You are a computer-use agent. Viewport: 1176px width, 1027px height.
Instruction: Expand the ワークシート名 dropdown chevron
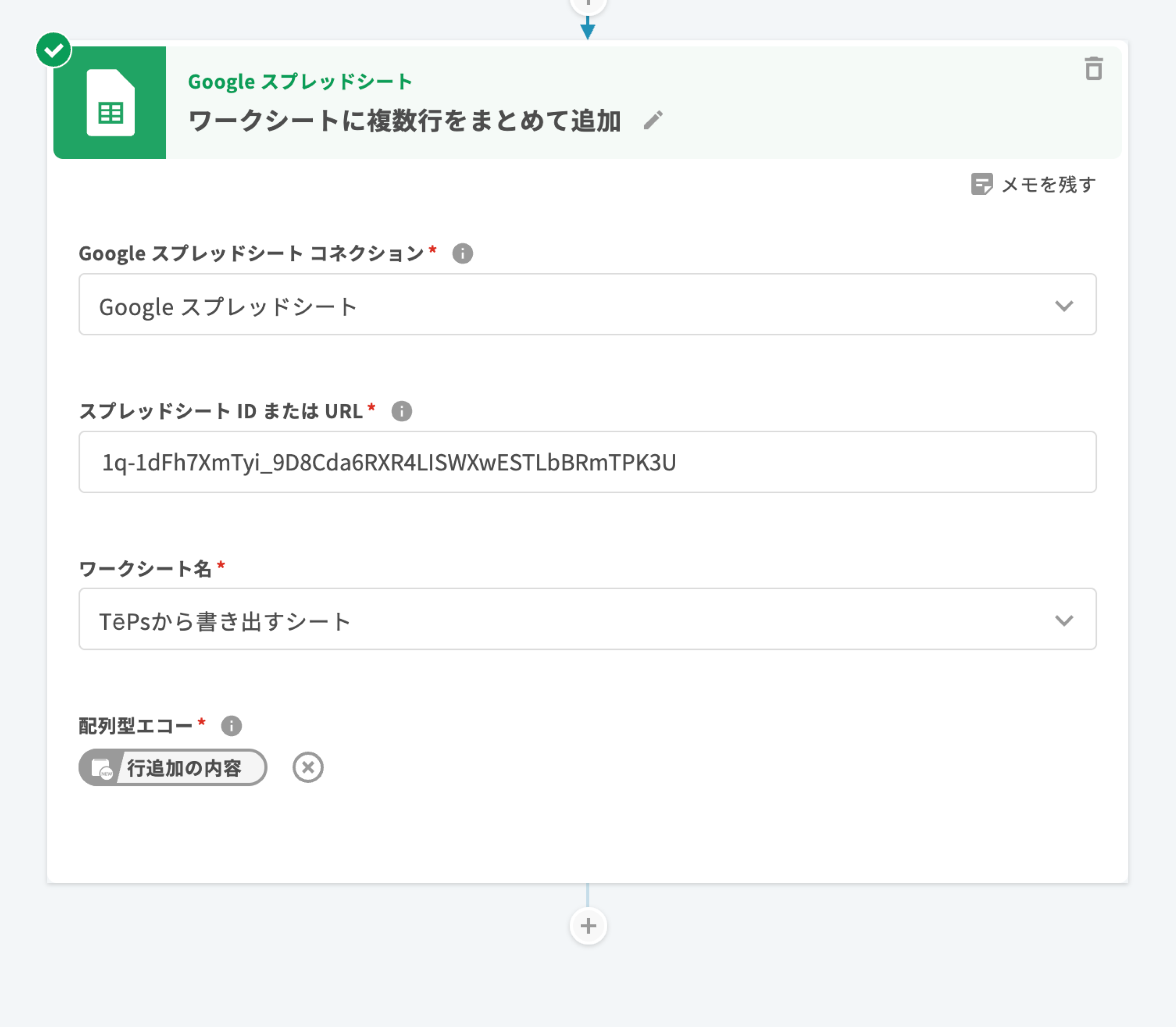click(1063, 620)
